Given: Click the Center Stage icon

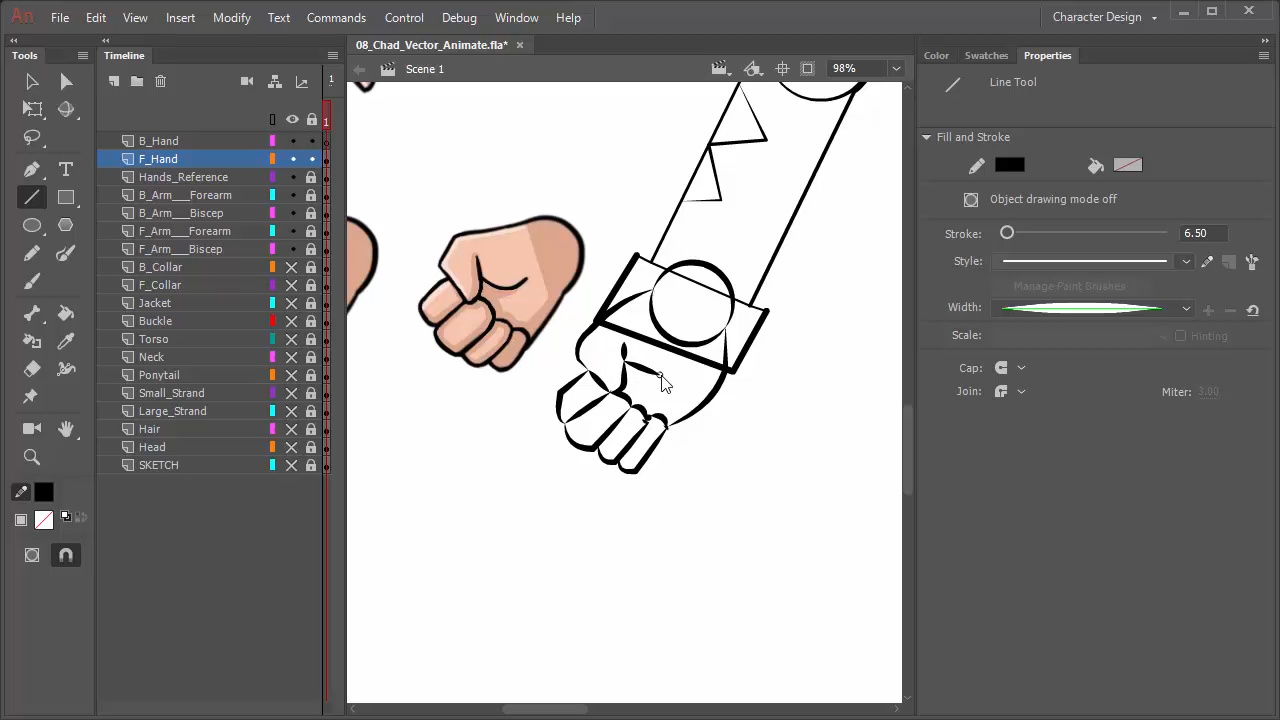Looking at the screenshot, I should (x=782, y=69).
